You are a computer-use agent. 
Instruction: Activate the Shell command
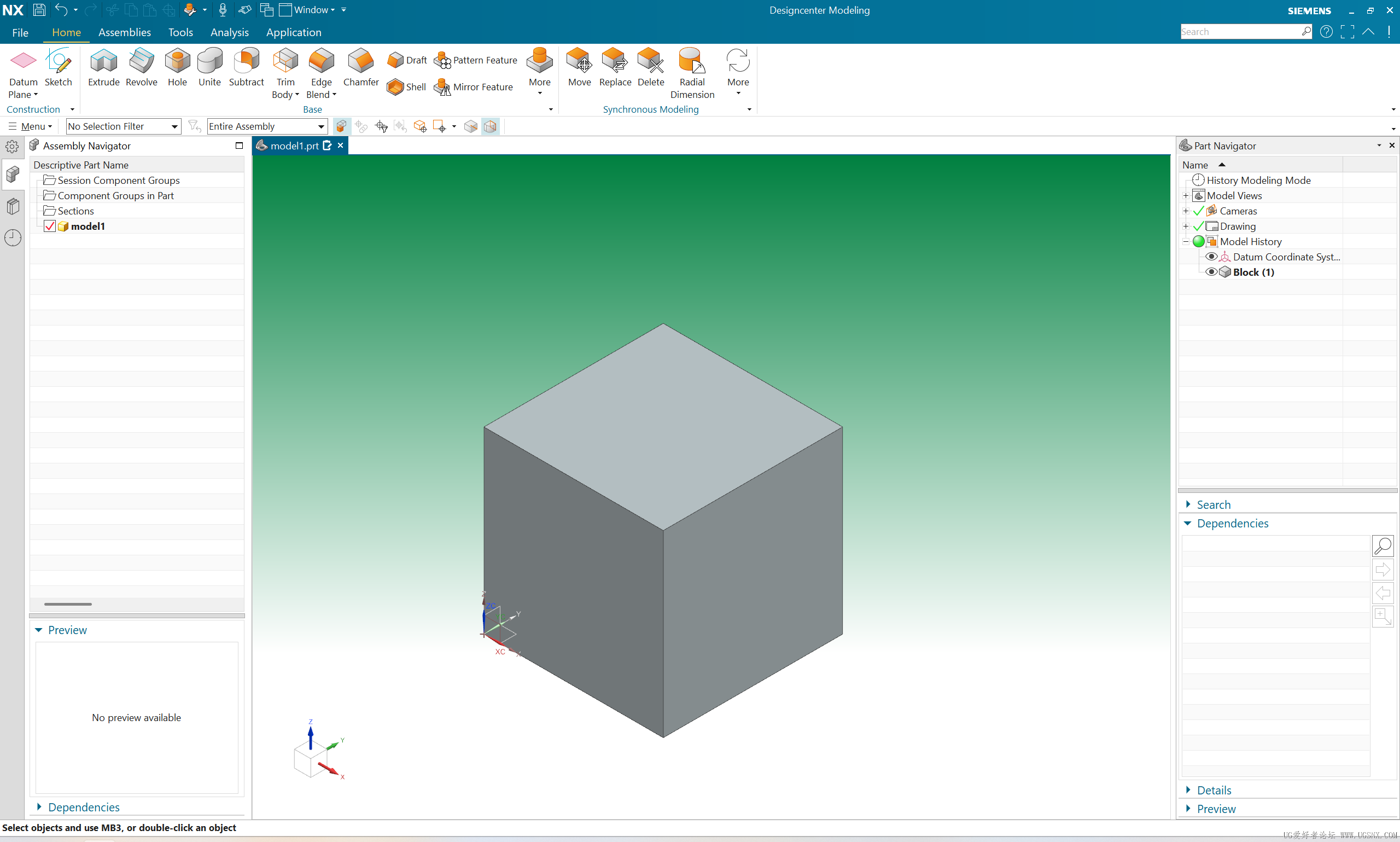point(406,87)
